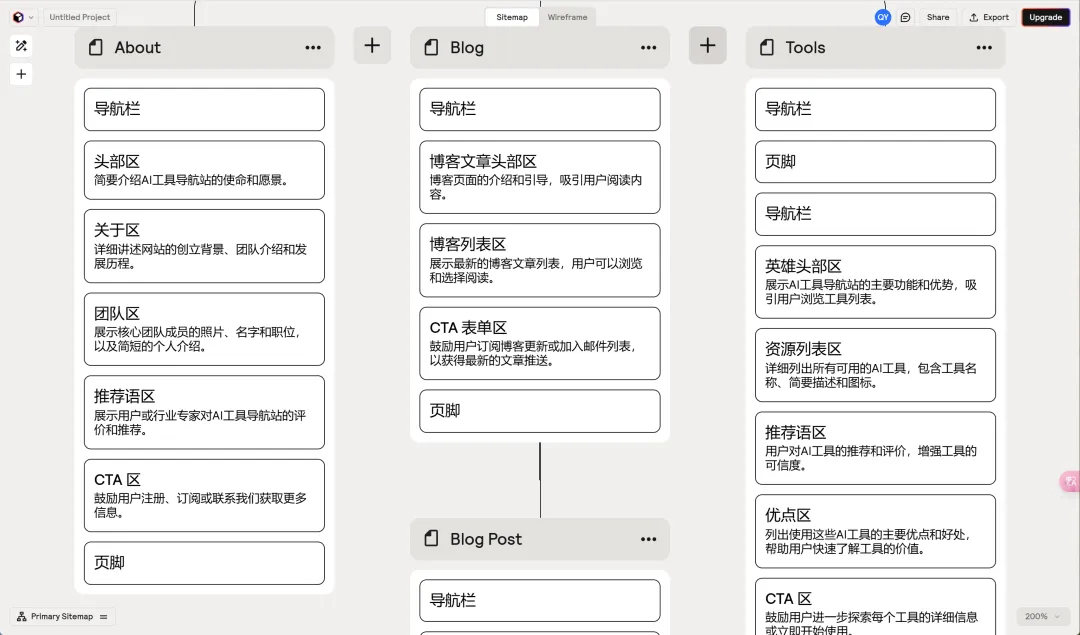Select 导航栏 section in About page
The height and width of the screenshot is (635, 1080).
click(205, 110)
